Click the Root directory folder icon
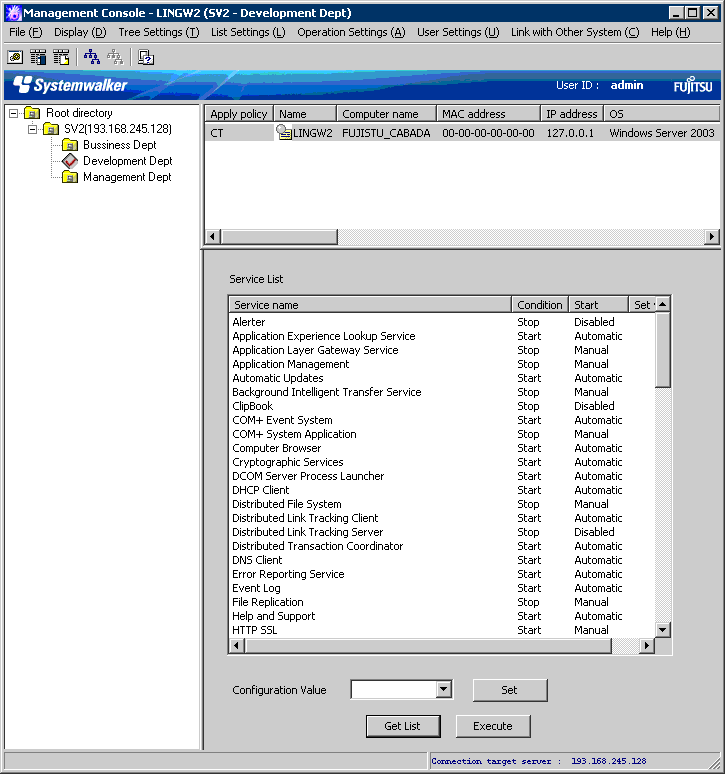Viewport: 725px width, 774px height. click(32, 113)
